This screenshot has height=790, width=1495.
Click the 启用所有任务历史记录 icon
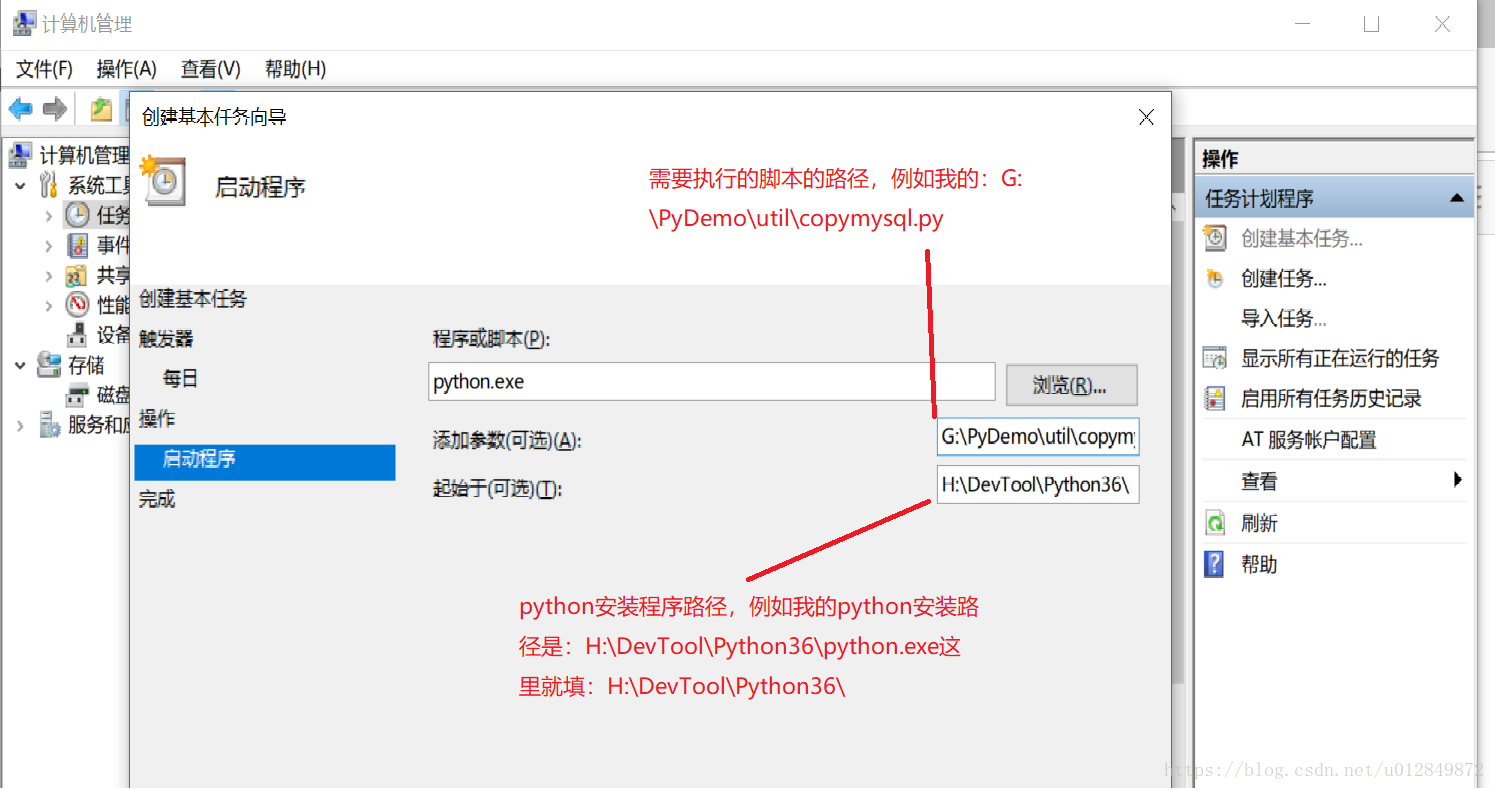(1215, 398)
